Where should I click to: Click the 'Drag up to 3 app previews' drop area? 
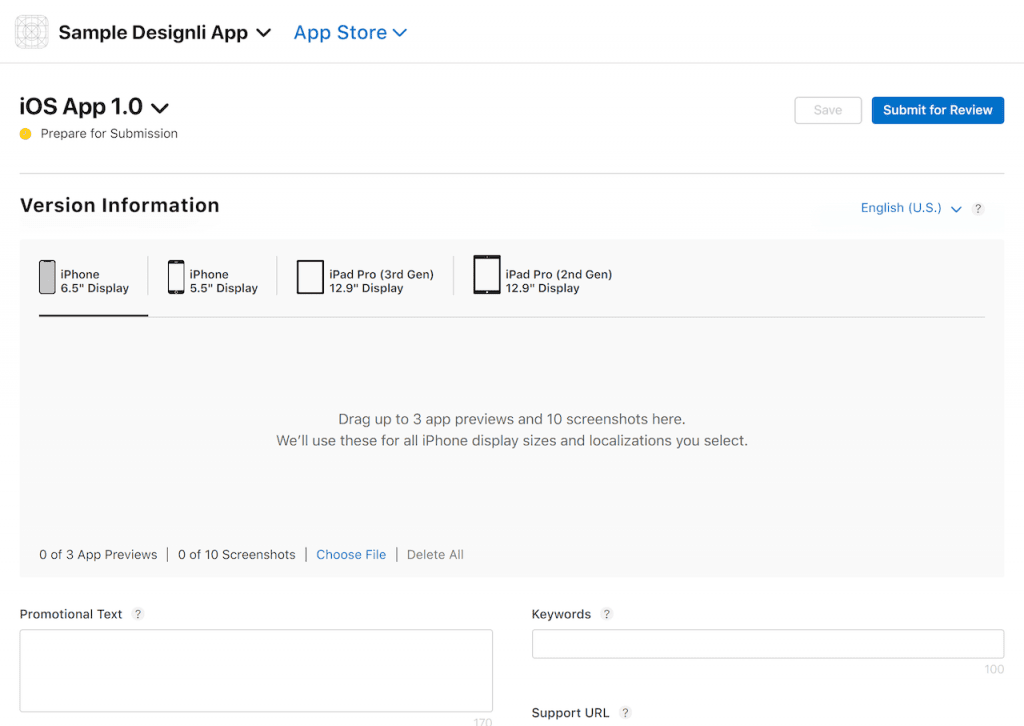click(511, 430)
